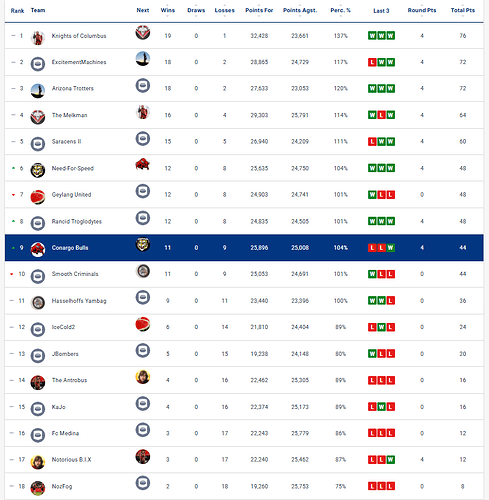Open ExcitementMachines team link
Image resolution: width=489 pixels, height=500 pixels.
(79, 62)
